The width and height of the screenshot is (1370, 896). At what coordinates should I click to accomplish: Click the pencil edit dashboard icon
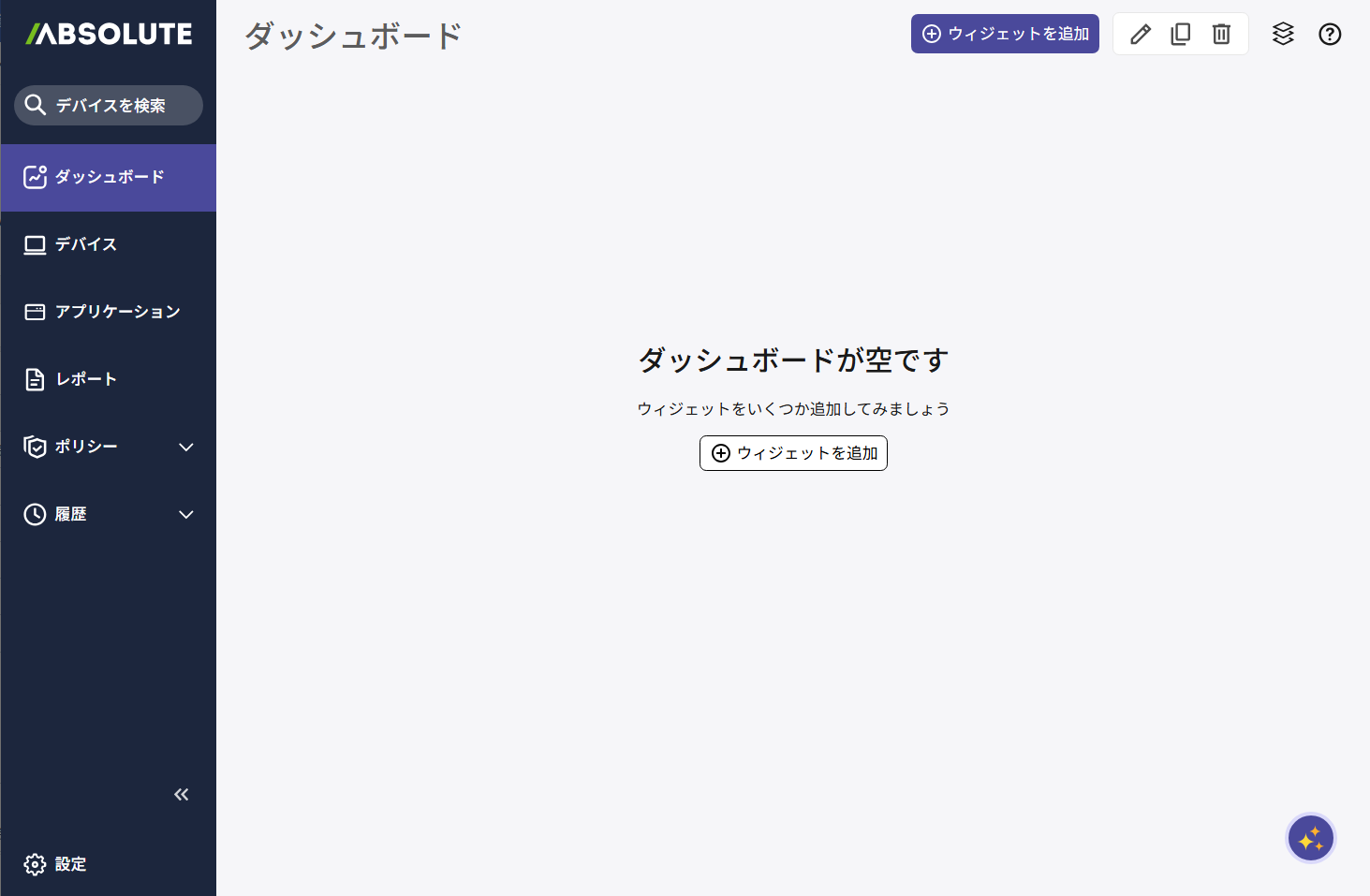tap(1140, 35)
